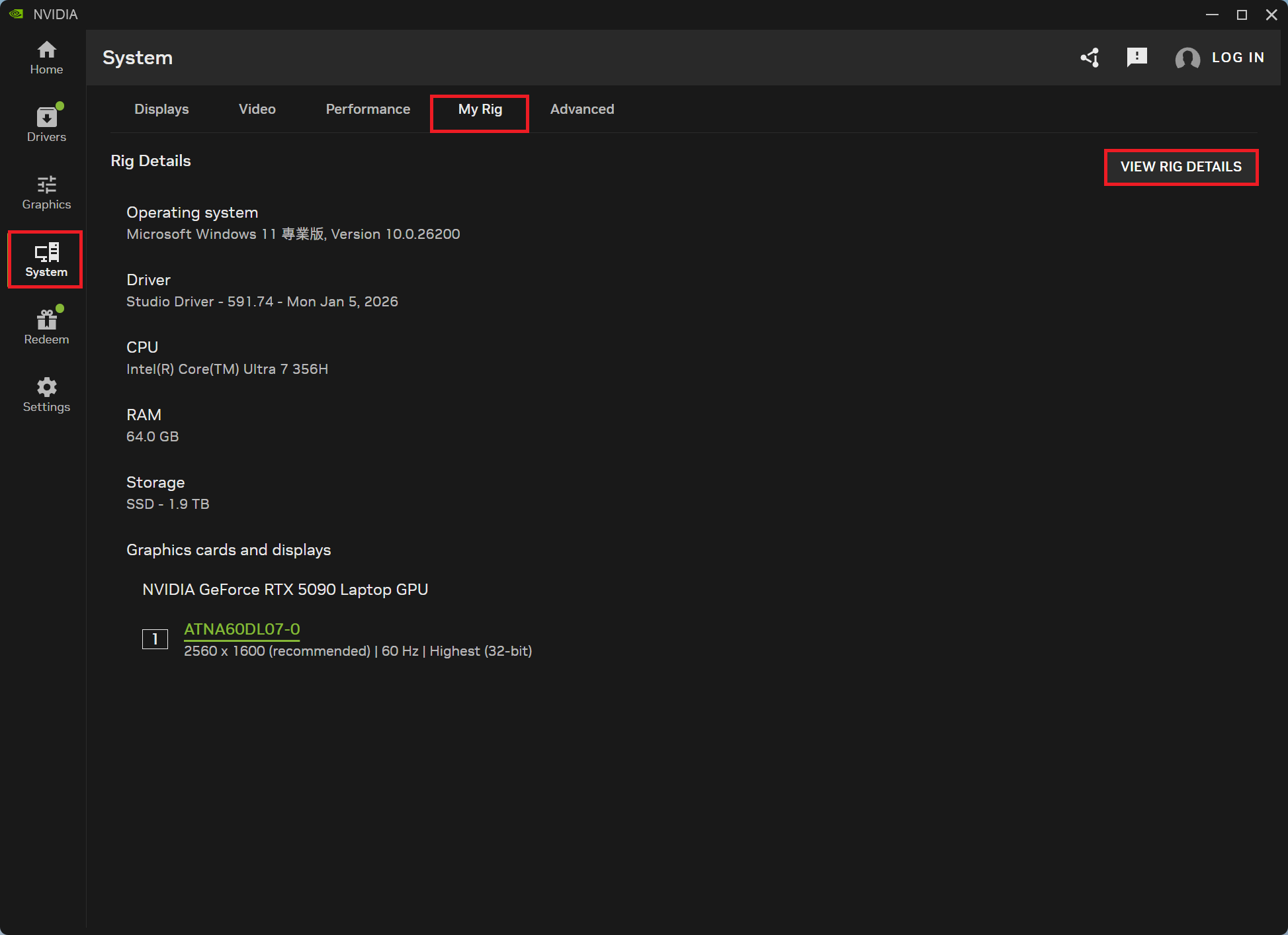1288x935 pixels.
Task: Open the Advanced tab
Action: pyautogui.click(x=582, y=109)
